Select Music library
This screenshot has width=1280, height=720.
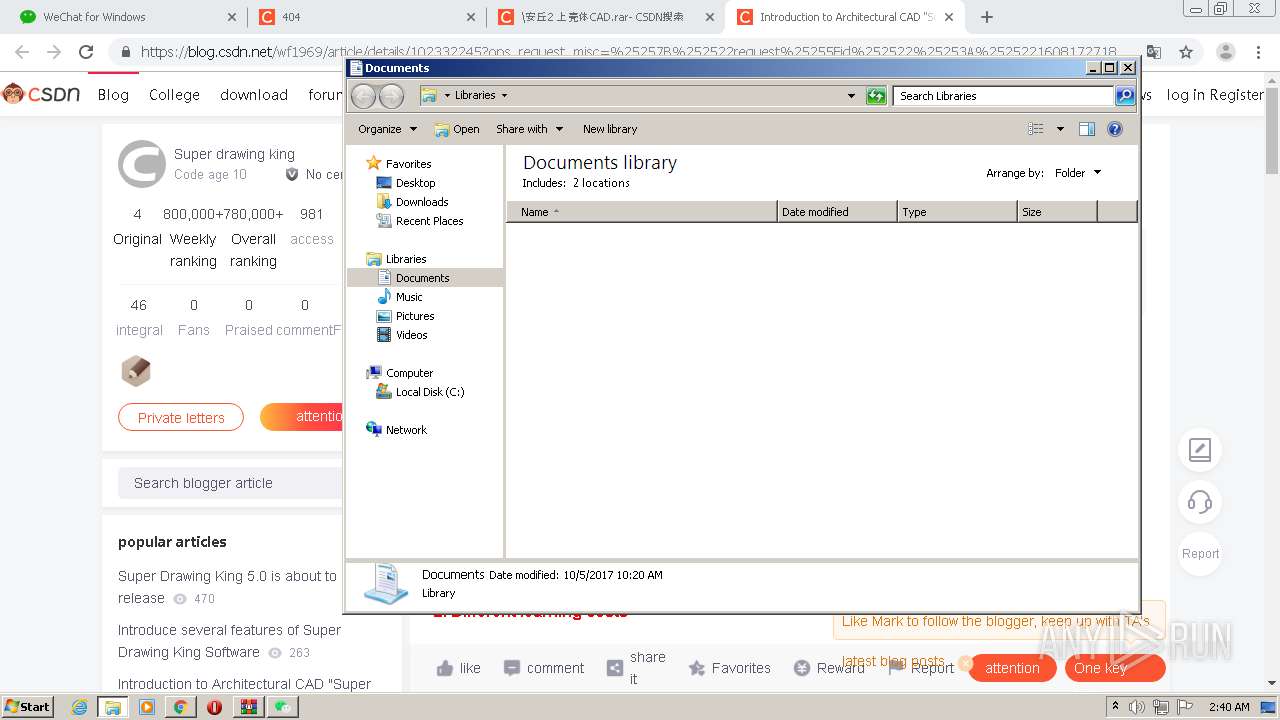tap(409, 297)
